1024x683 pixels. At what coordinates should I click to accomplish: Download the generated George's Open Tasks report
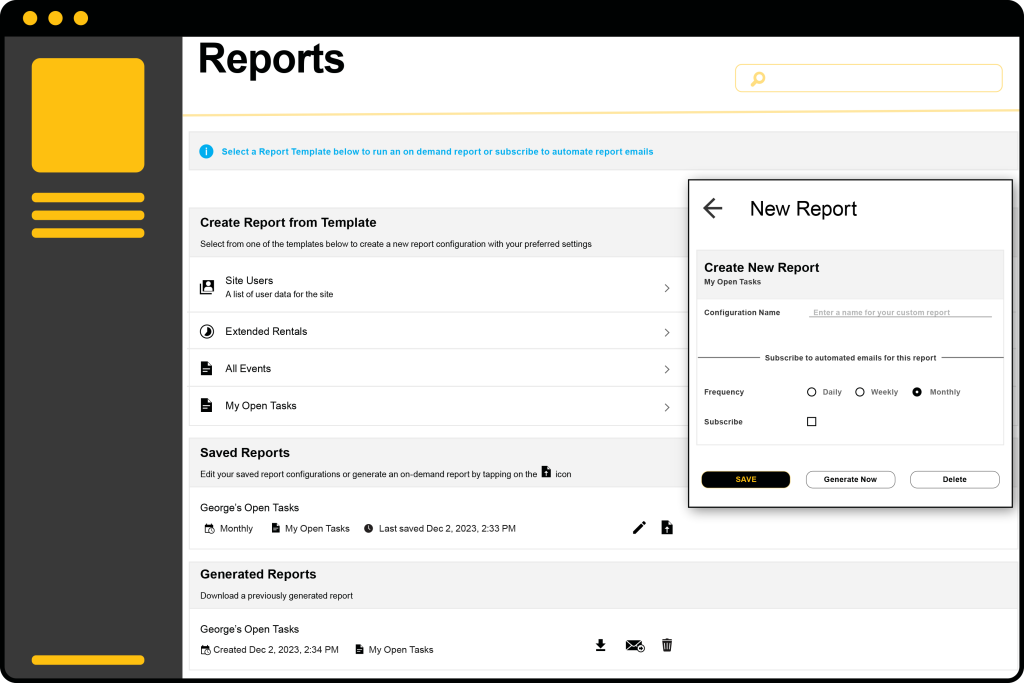(600, 645)
